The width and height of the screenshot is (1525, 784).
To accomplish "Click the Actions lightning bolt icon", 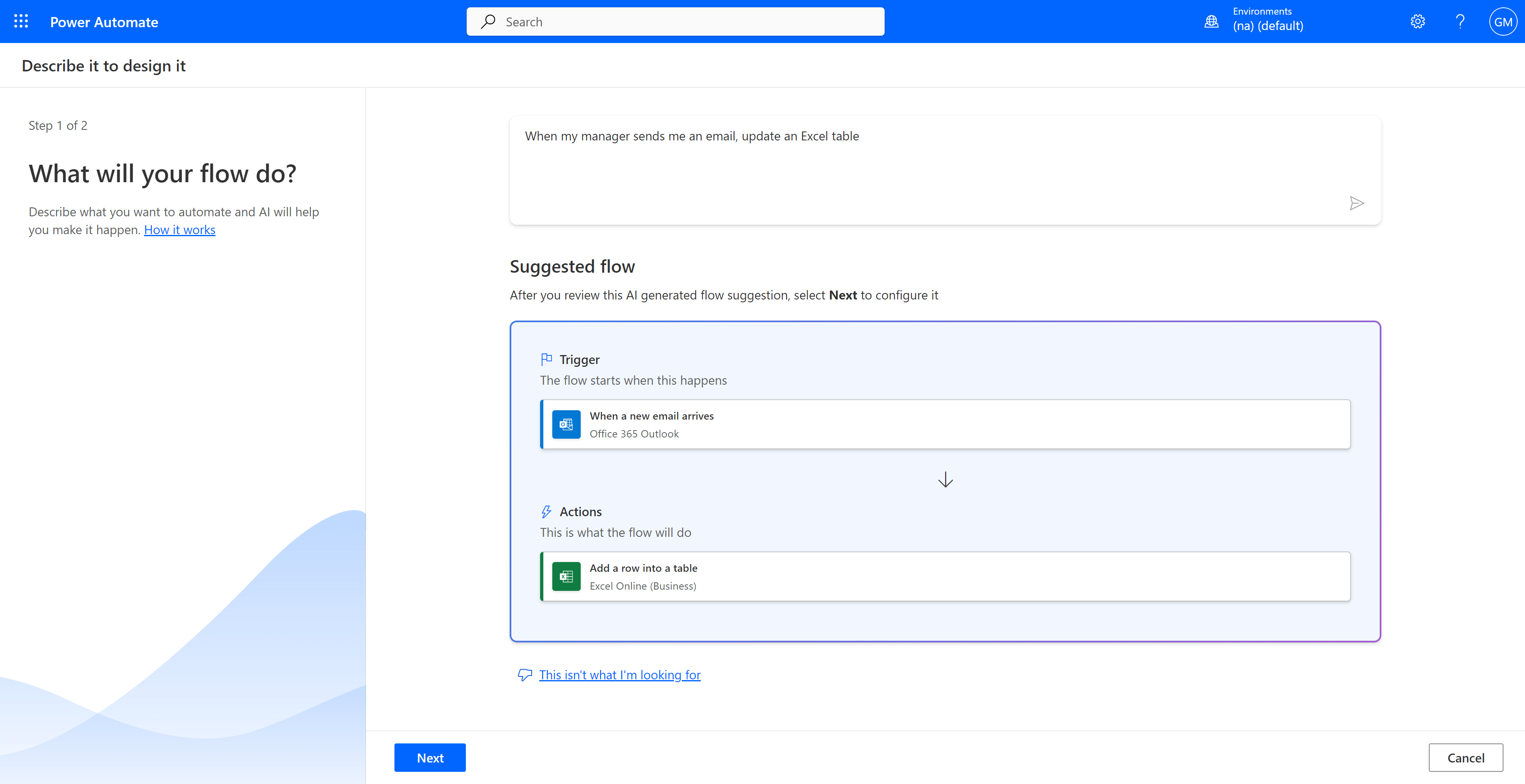I will (x=547, y=512).
